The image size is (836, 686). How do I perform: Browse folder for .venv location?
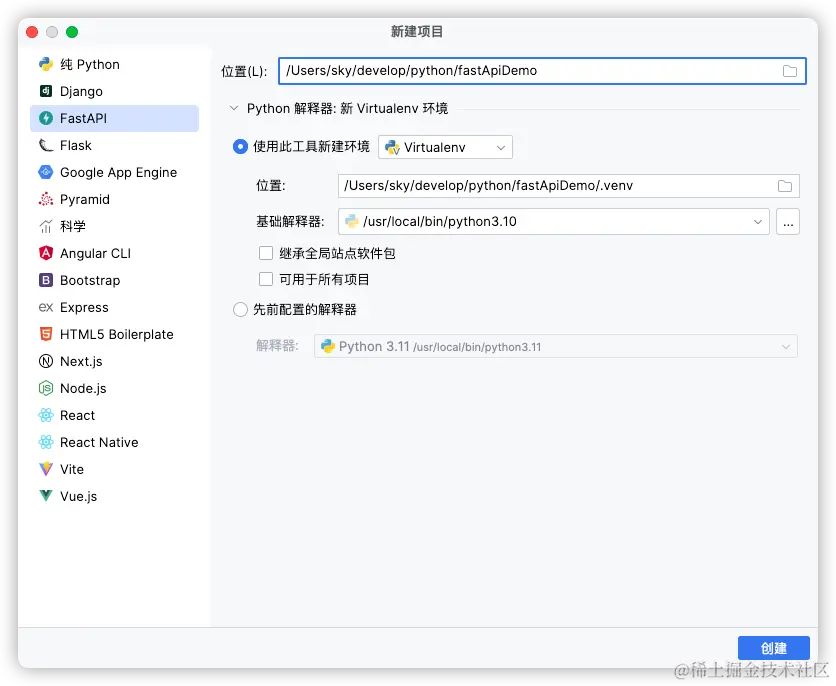[785, 186]
